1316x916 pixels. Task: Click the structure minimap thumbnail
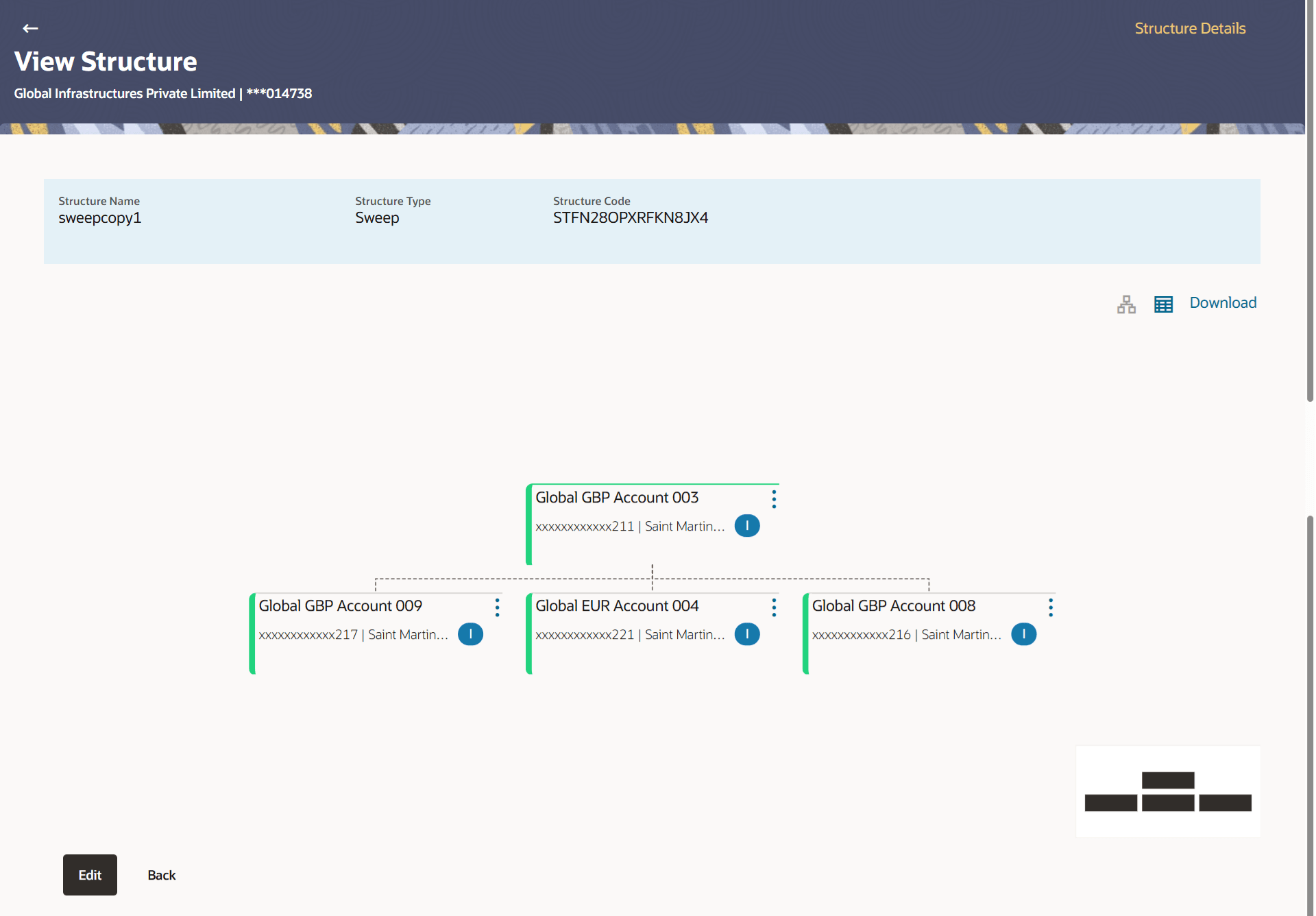1168,791
